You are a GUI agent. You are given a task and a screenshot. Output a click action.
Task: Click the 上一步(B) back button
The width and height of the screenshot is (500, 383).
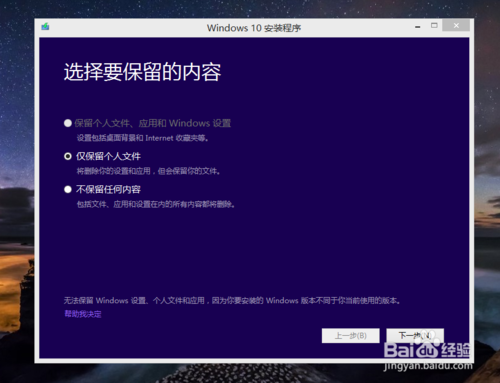pyautogui.click(x=351, y=335)
